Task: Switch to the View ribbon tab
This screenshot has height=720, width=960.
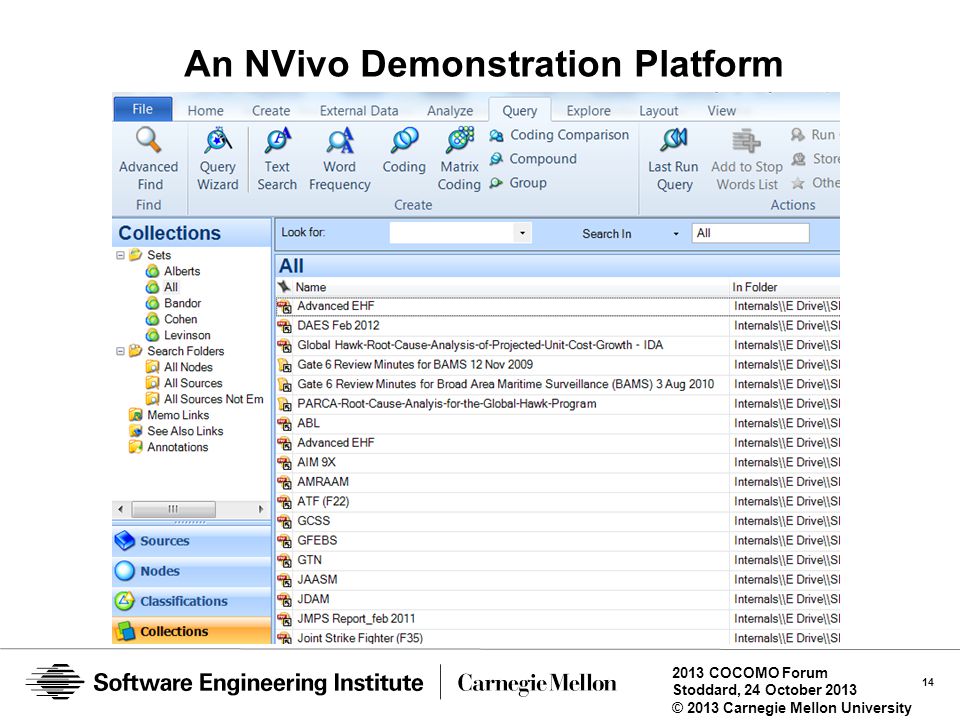Action: tap(722, 111)
